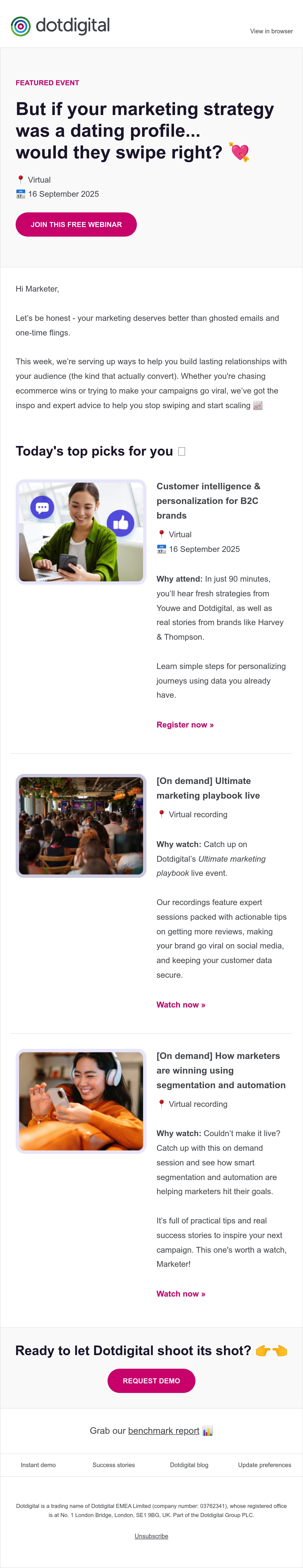
Task: Click Watch now under marketing playbook
Action: pyautogui.click(x=181, y=1005)
